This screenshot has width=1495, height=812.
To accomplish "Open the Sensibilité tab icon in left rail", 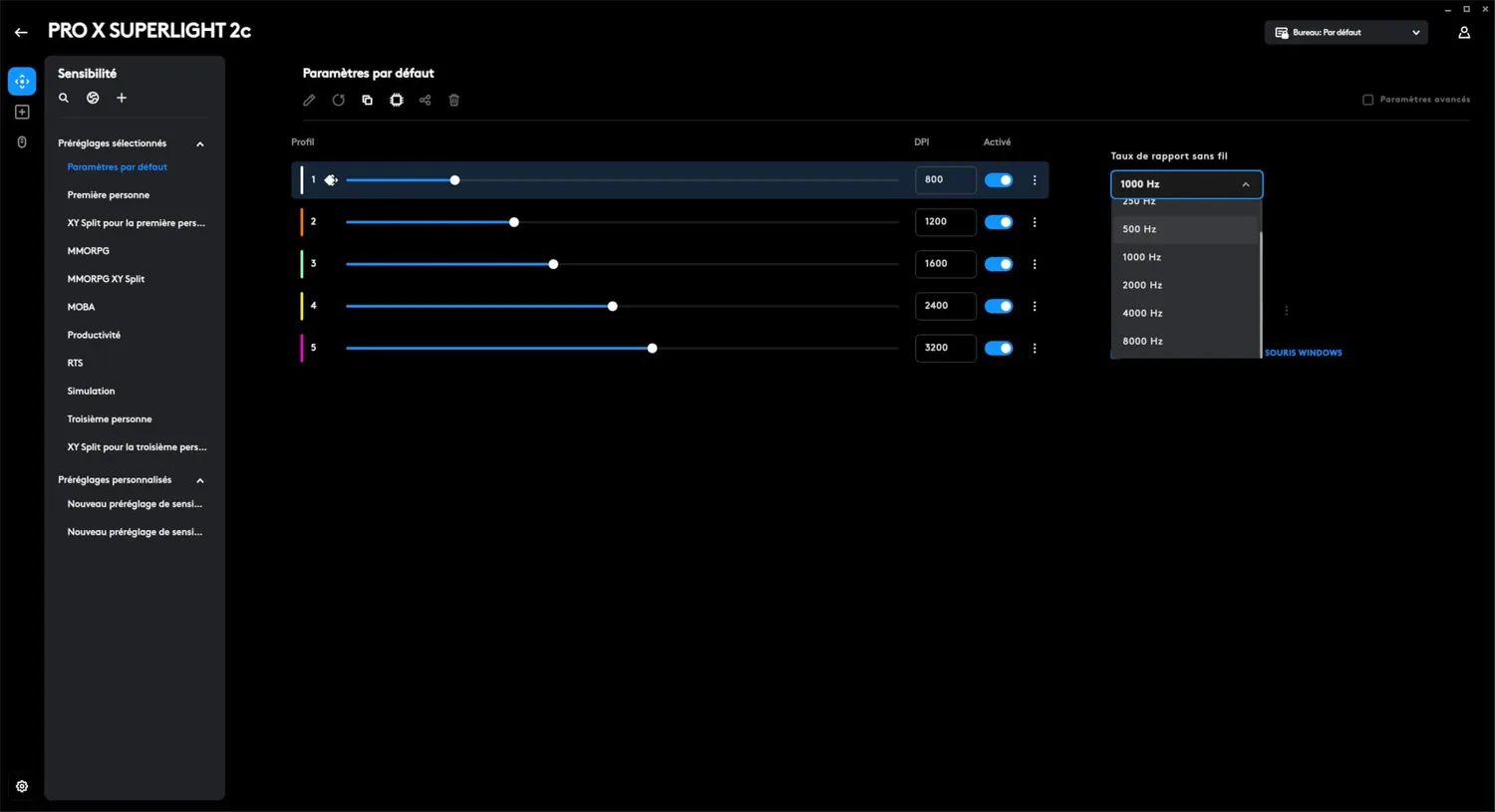I will (x=22, y=81).
